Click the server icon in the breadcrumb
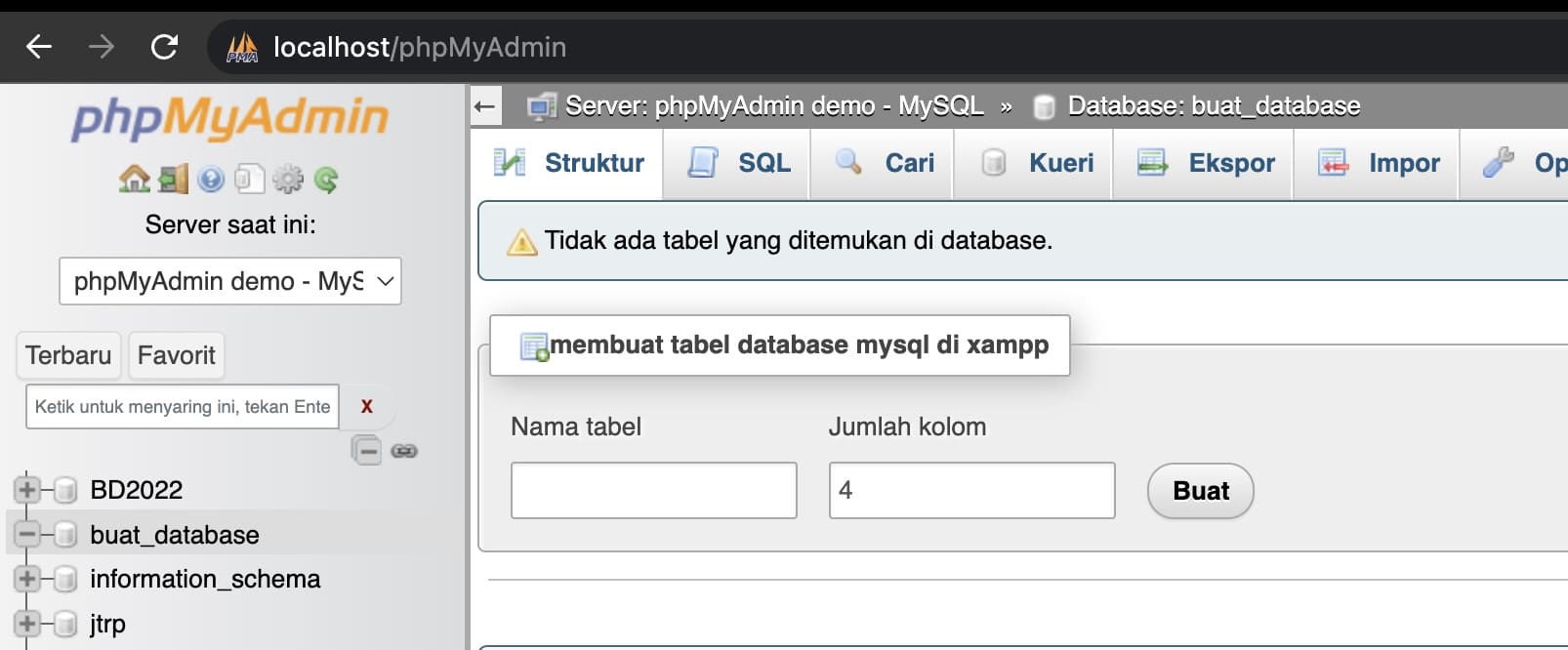The height and width of the screenshot is (650, 1568). point(542,106)
